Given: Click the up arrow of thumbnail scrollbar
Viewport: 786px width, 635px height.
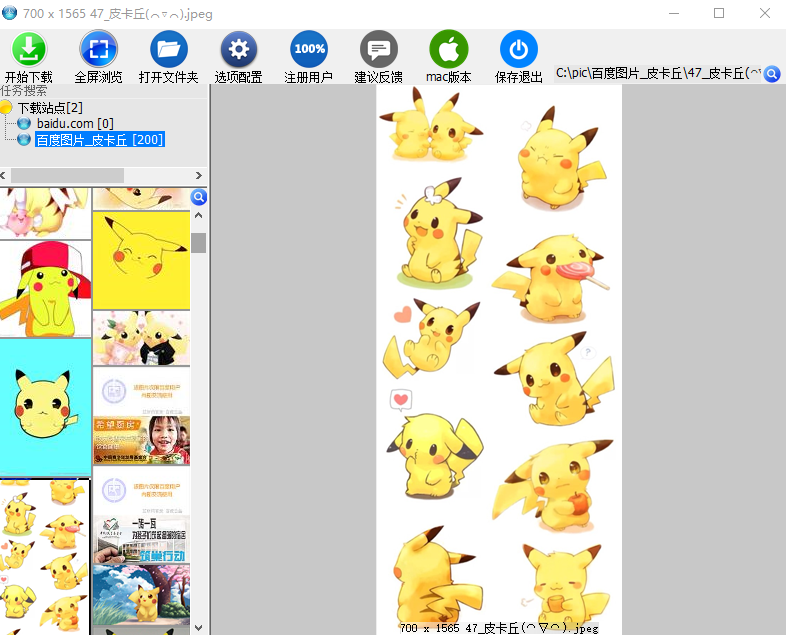Looking at the screenshot, I should [x=199, y=216].
